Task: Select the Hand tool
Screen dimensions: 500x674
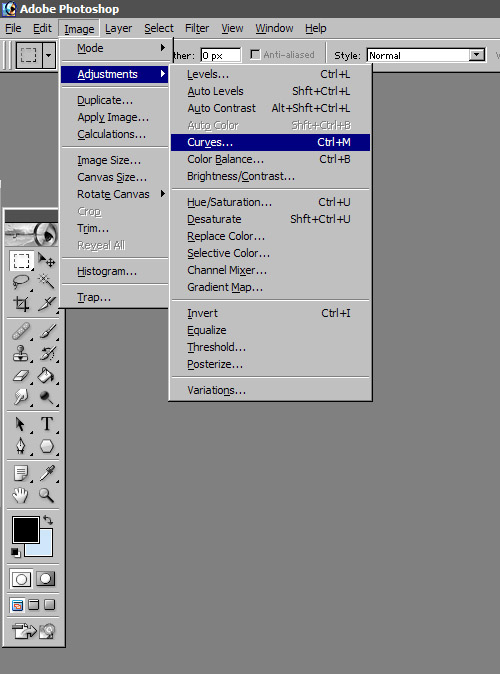Action: [21, 495]
